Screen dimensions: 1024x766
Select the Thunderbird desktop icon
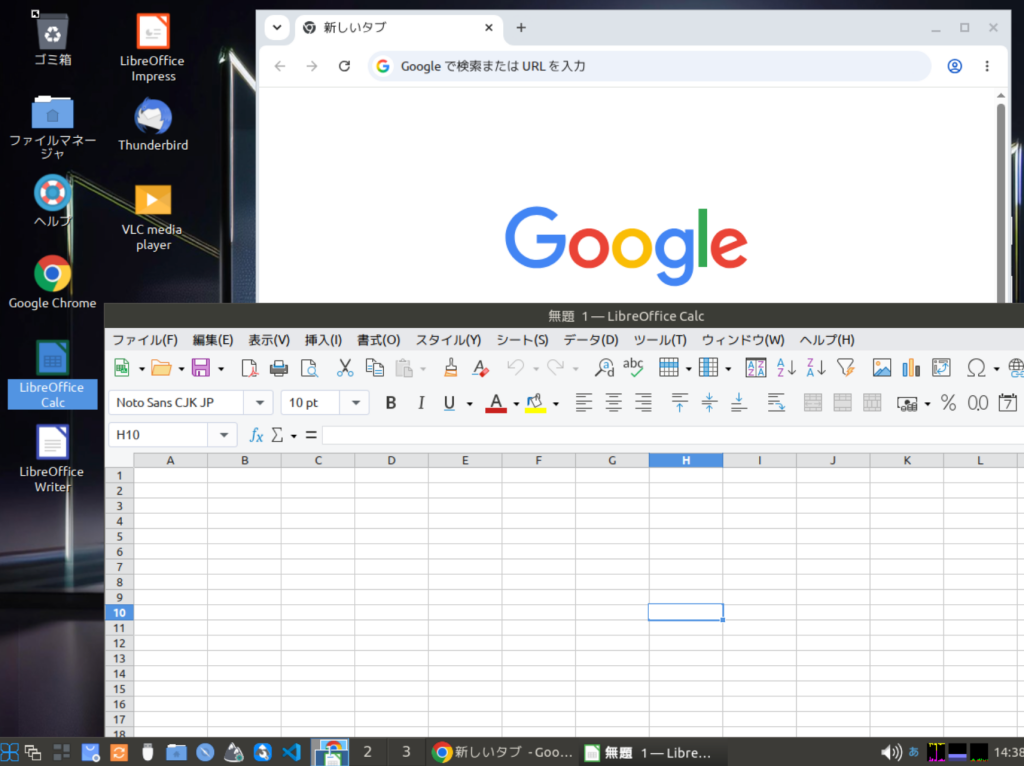click(x=153, y=125)
